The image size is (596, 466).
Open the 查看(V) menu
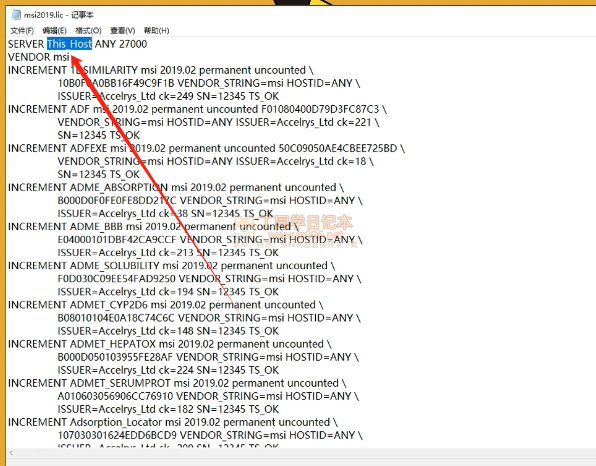[x=122, y=30]
